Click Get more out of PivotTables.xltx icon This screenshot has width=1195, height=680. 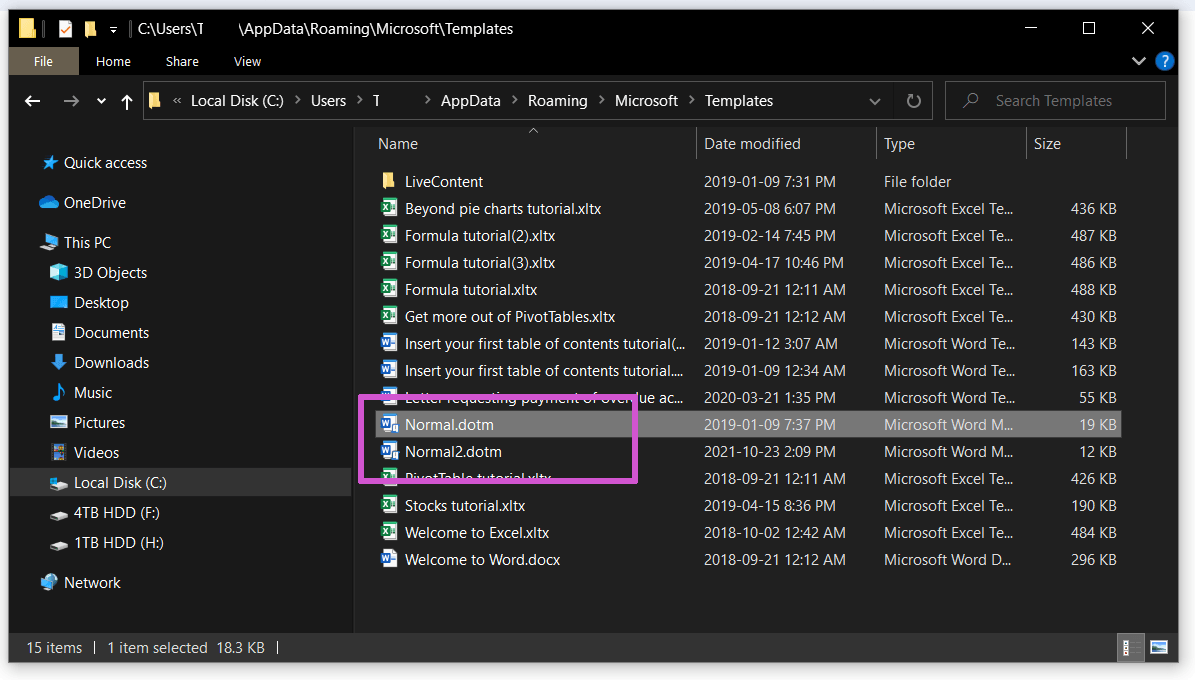(389, 316)
